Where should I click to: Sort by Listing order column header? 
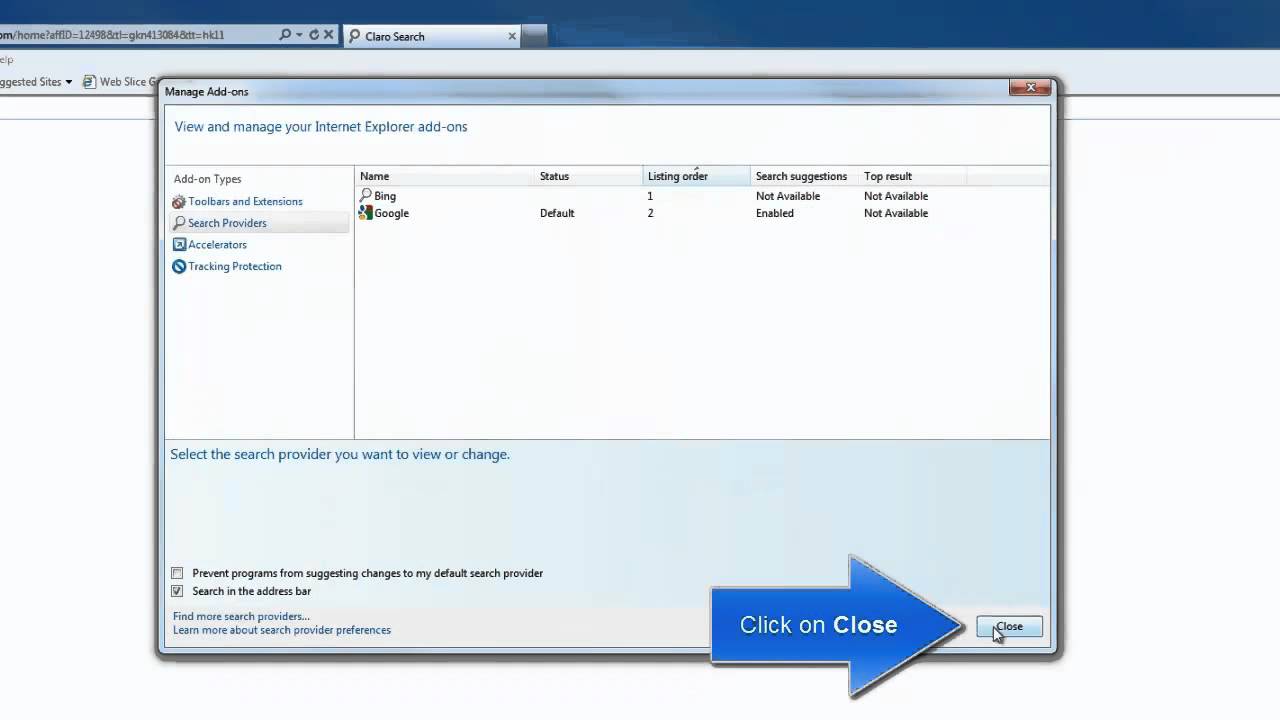click(696, 176)
